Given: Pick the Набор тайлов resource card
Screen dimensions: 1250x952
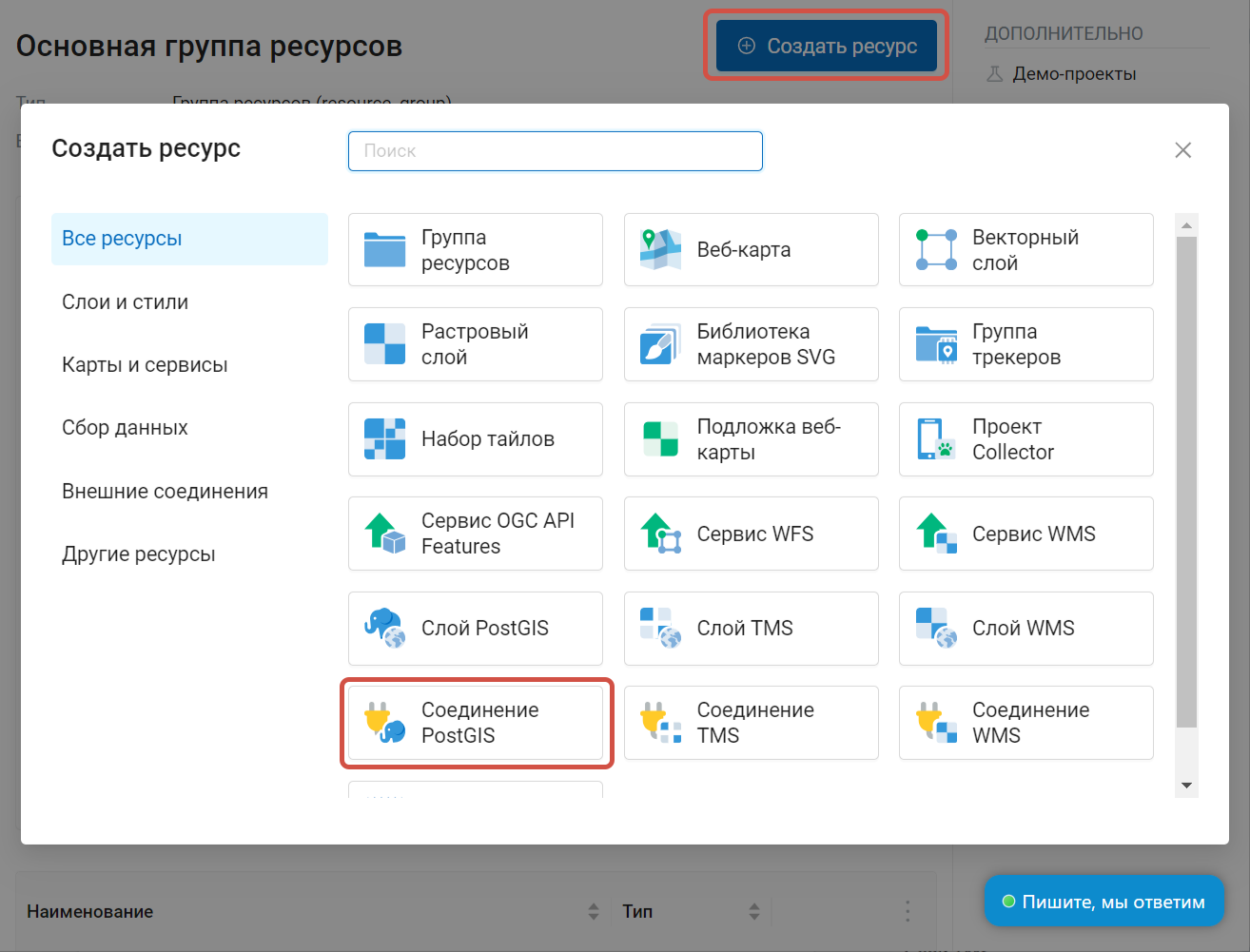Looking at the screenshot, I should point(476,438).
